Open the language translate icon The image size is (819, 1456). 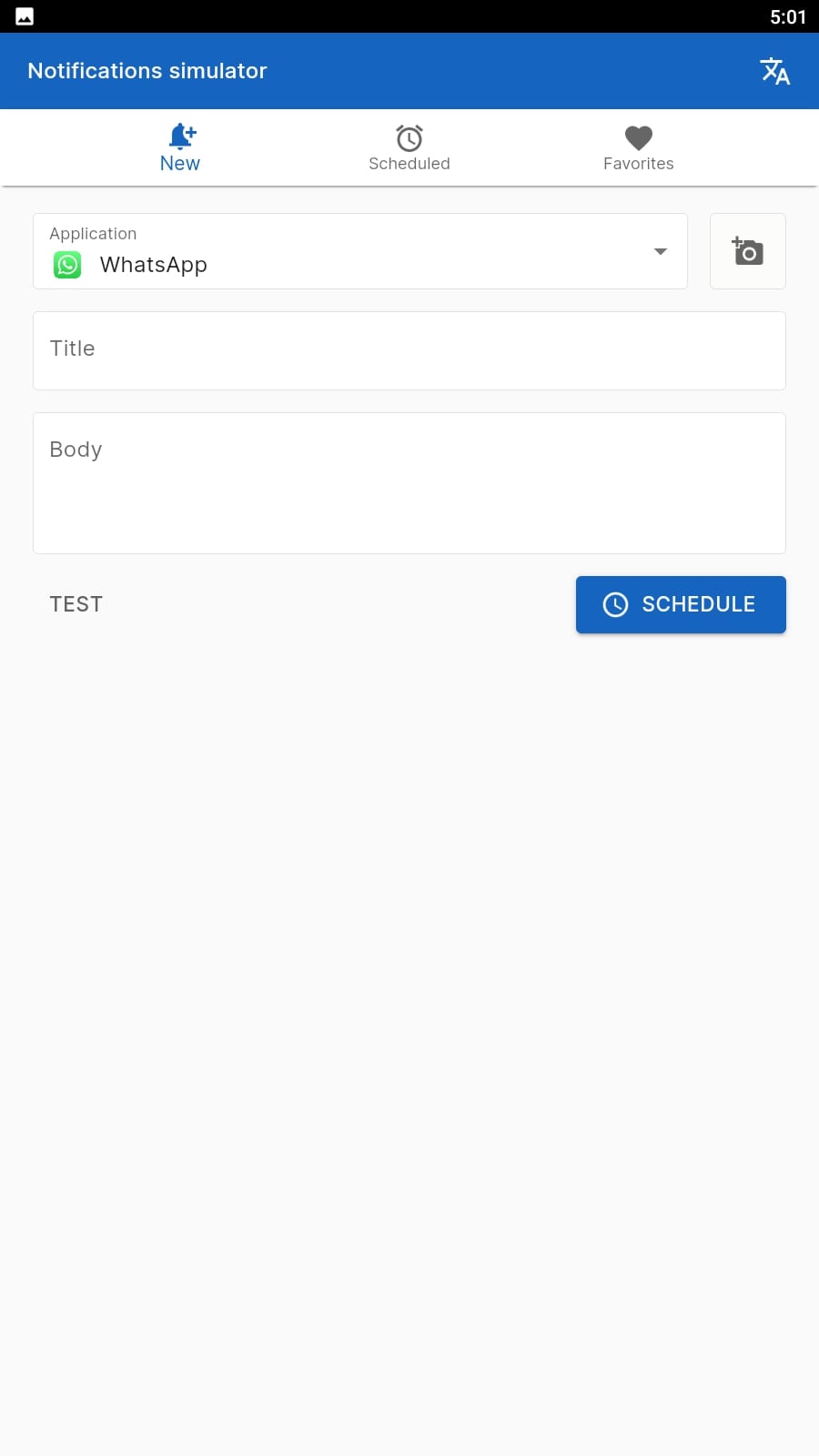774,71
